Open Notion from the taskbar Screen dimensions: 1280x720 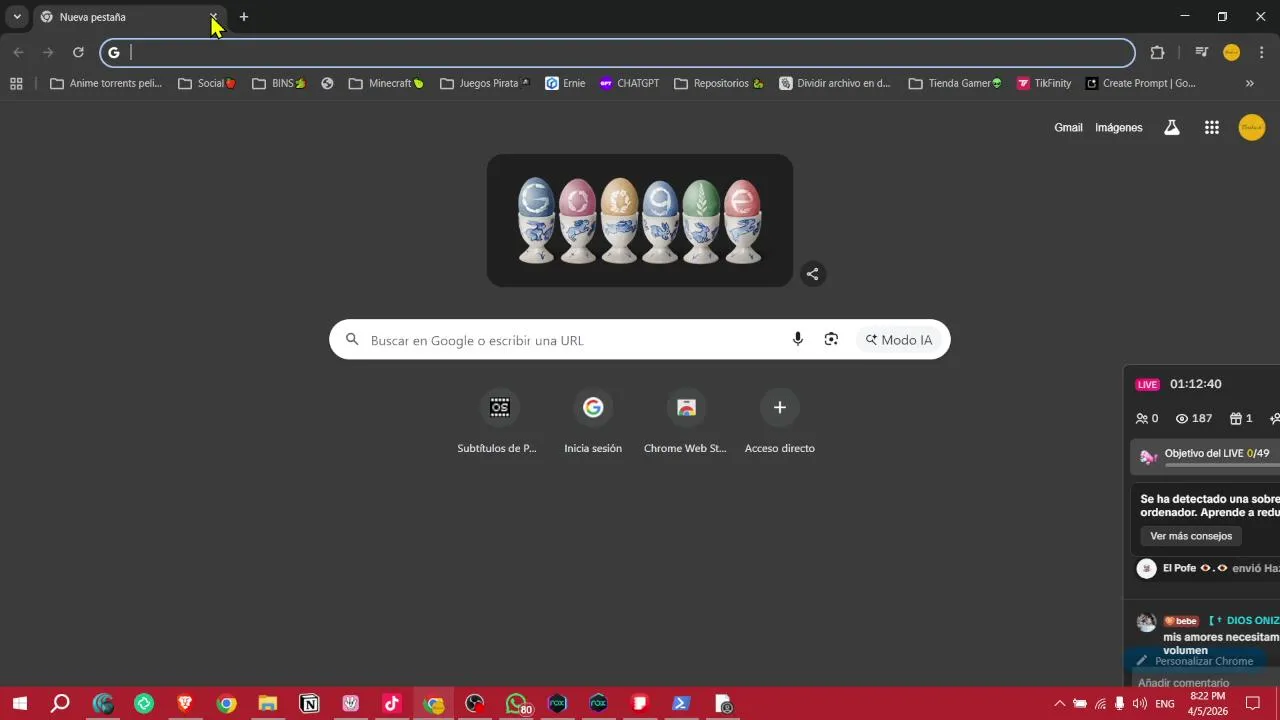[x=309, y=704]
